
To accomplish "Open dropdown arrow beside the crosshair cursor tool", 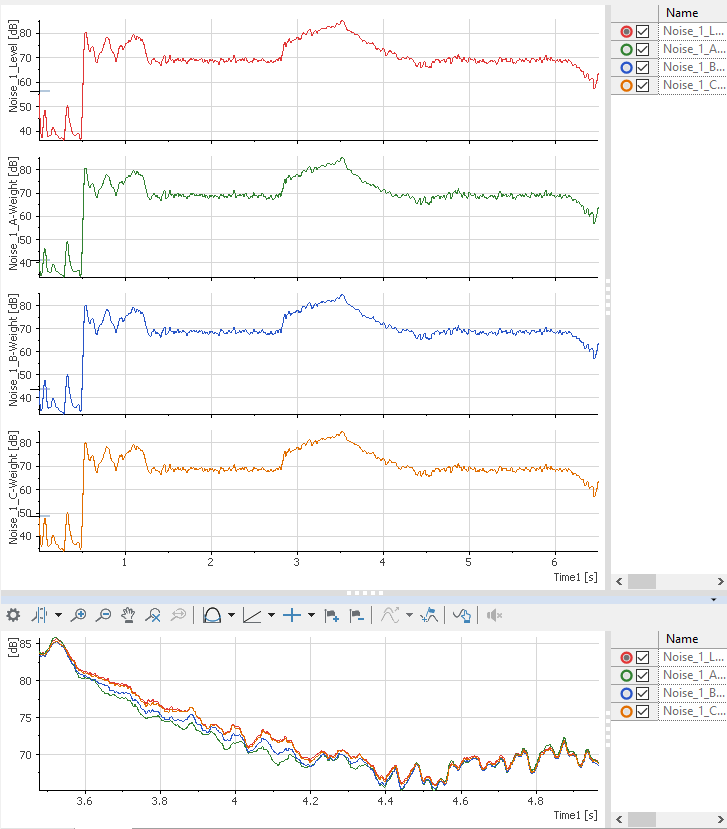I will click(x=311, y=615).
